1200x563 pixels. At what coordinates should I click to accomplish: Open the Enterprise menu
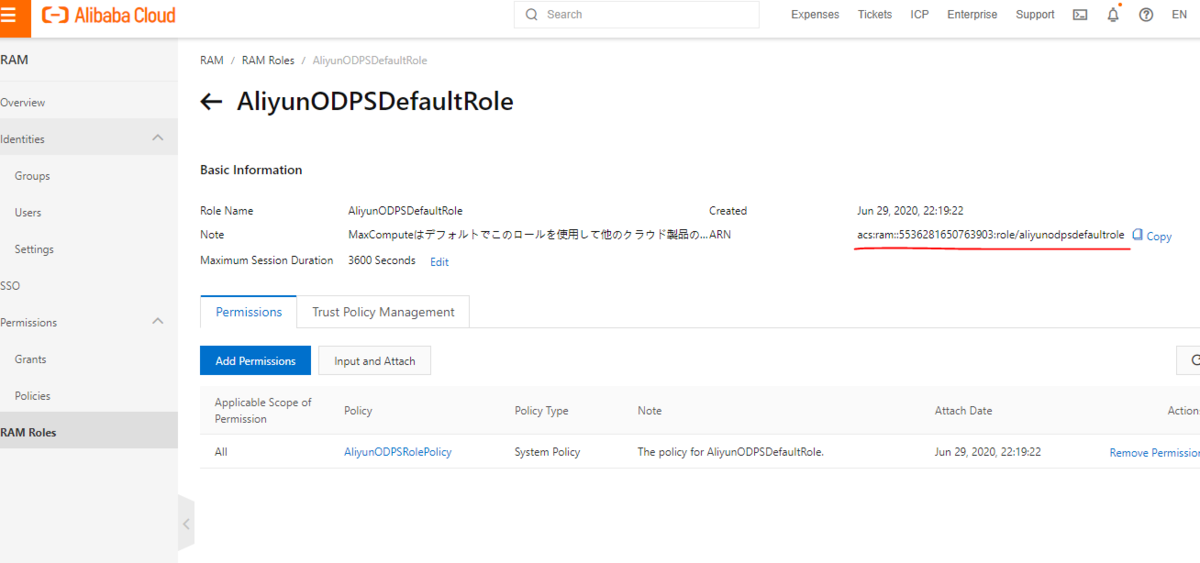(972, 15)
